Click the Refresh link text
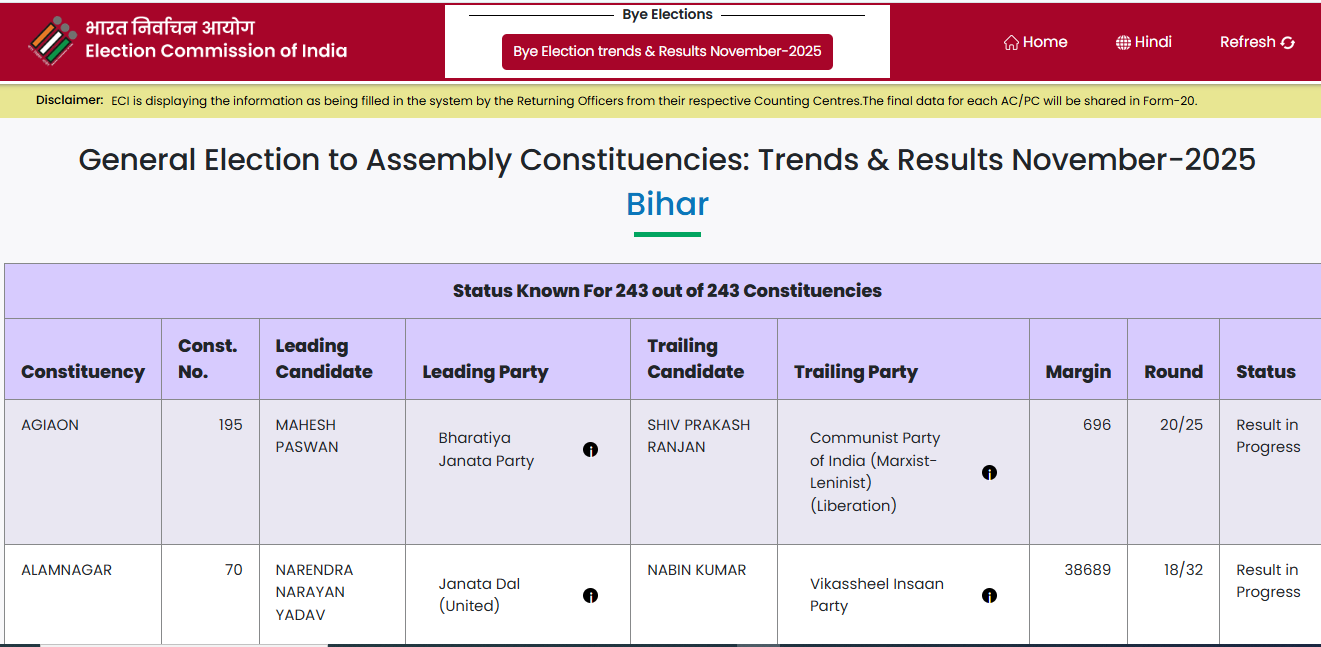The image size is (1321, 647). tap(1247, 42)
